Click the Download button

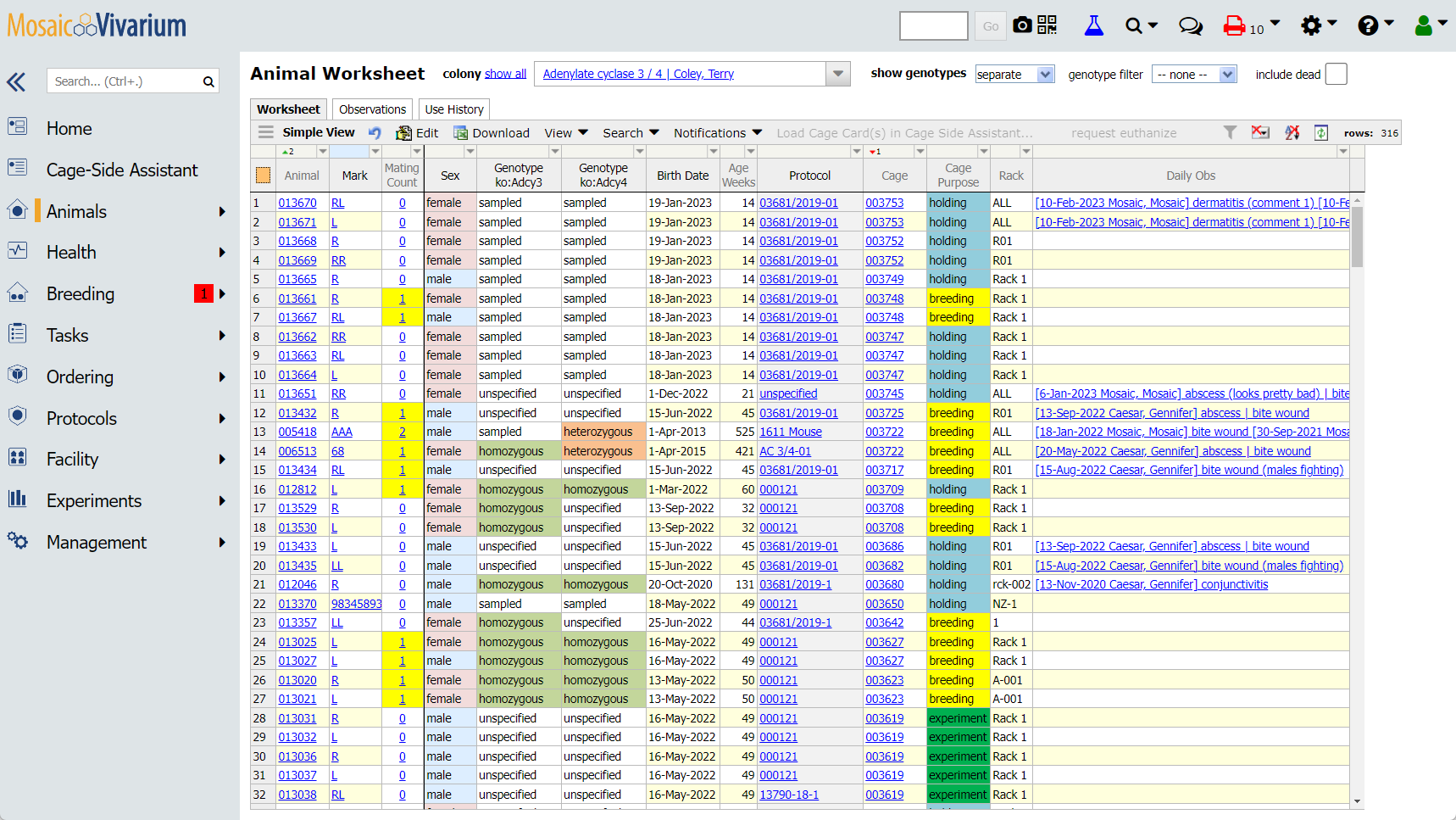[x=492, y=133]
